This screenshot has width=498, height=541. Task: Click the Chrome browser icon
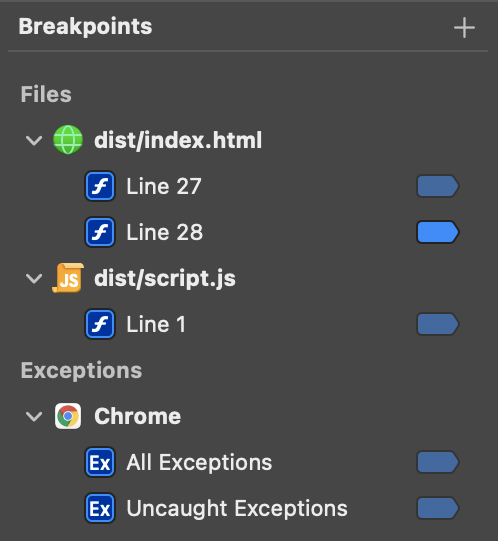[68, 416]
